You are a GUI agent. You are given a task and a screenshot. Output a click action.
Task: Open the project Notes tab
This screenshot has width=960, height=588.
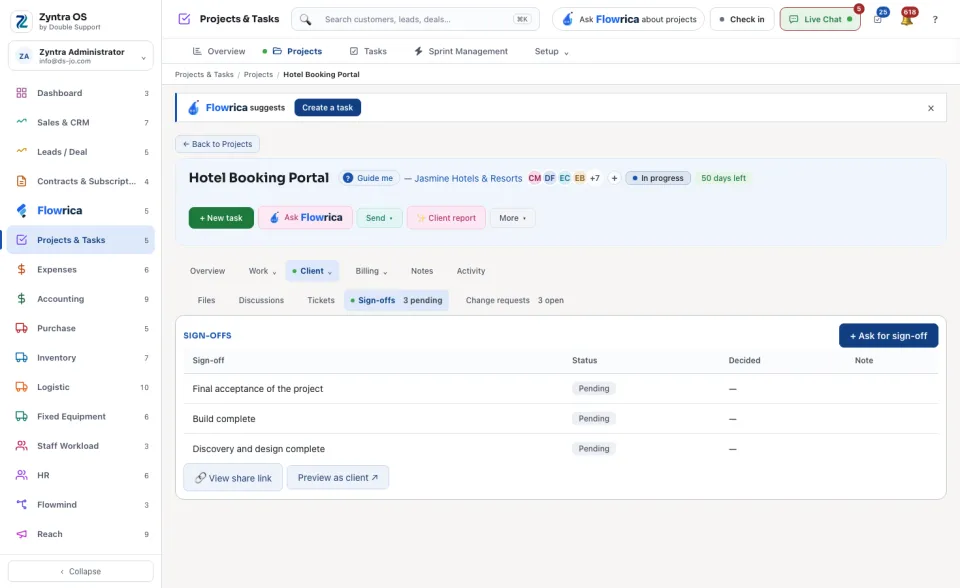coord(422,271)
